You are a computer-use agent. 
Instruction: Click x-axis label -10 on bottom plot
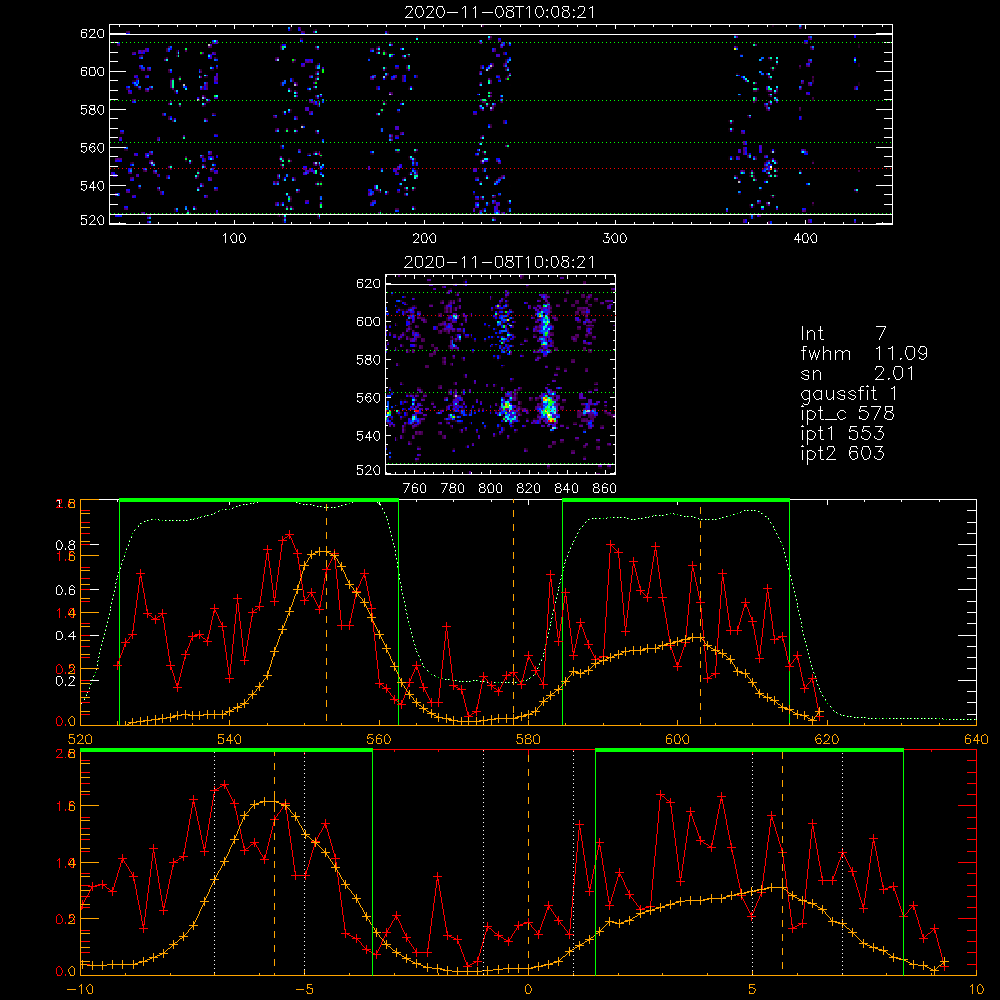80,990
